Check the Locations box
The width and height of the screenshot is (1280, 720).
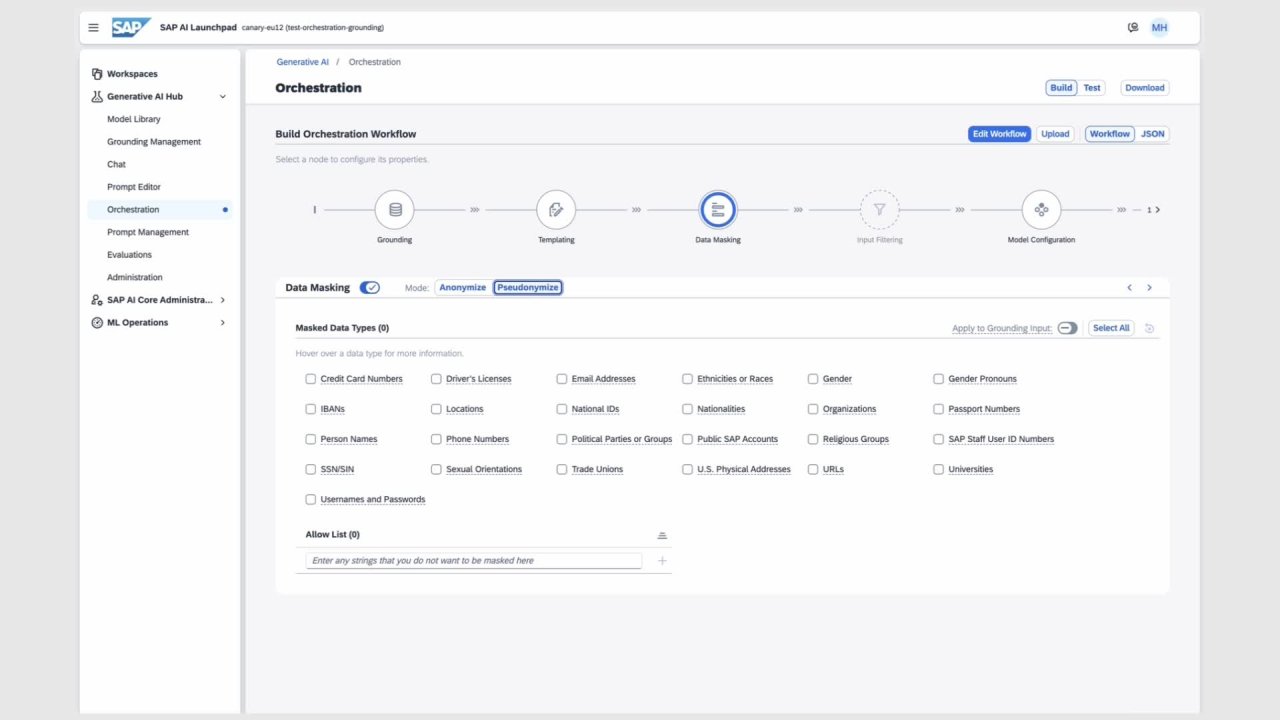pos(436,409)
